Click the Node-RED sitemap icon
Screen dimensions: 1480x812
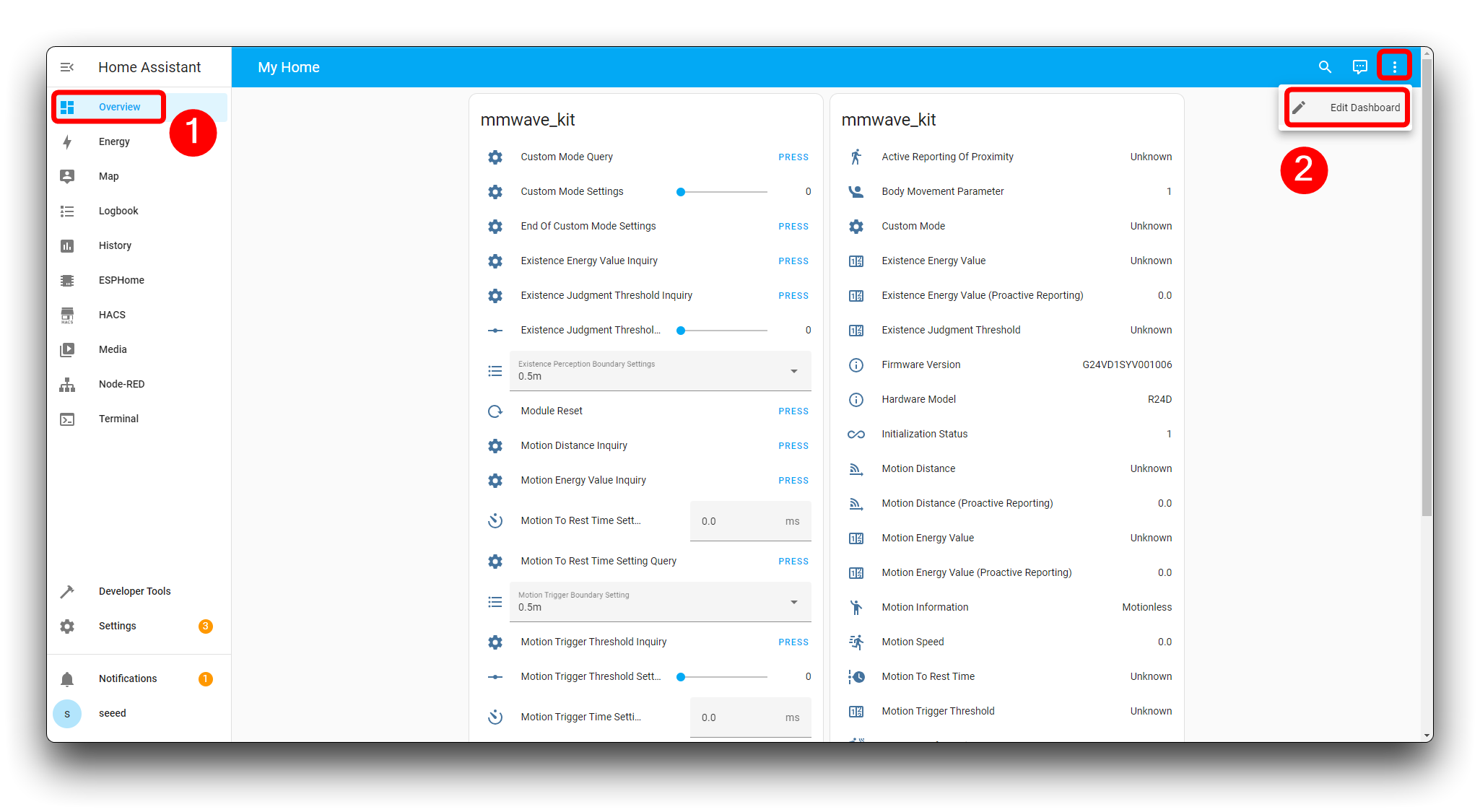coord(67,384)
